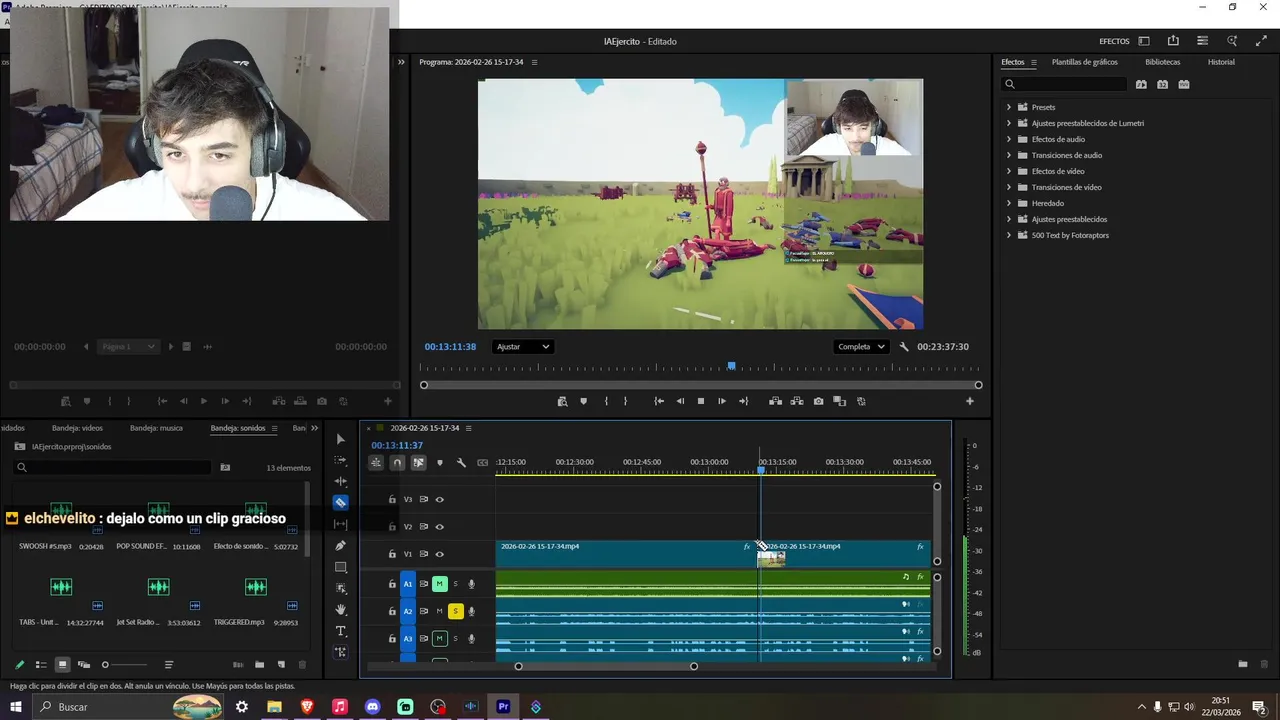Switch to Bandeja: musica tab

click(156, 428)
